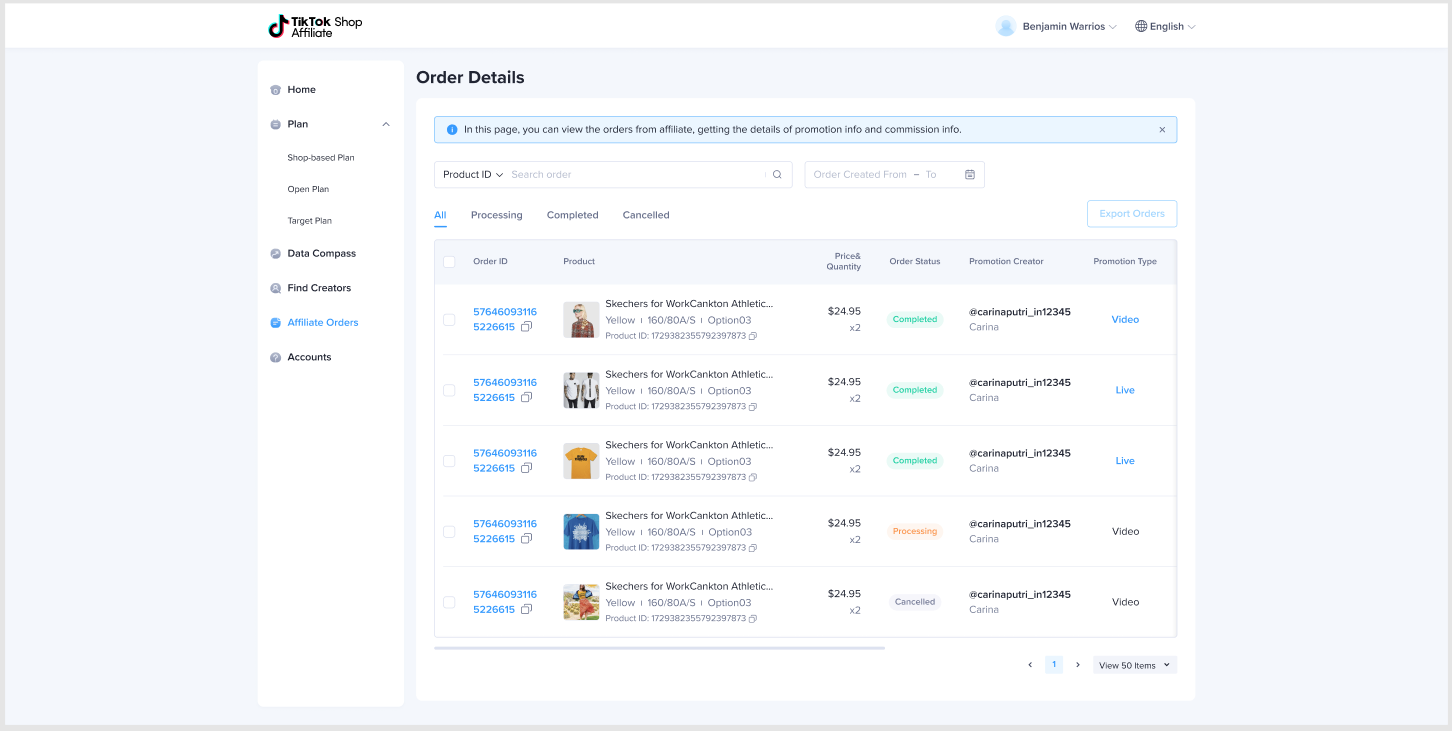1452x731 pixels.
Task: Click the orange Processing status badge
Action: pos(915,532)
